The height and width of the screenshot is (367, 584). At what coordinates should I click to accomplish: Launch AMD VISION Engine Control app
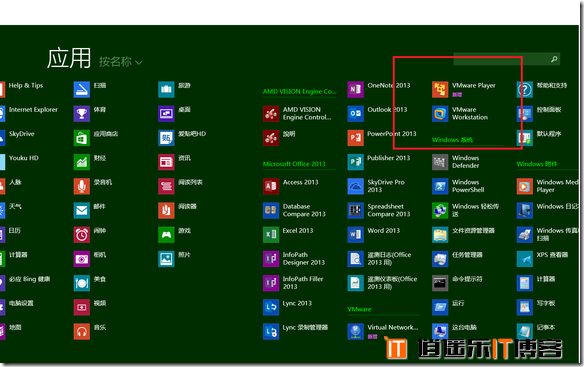[x=297, y=114]
